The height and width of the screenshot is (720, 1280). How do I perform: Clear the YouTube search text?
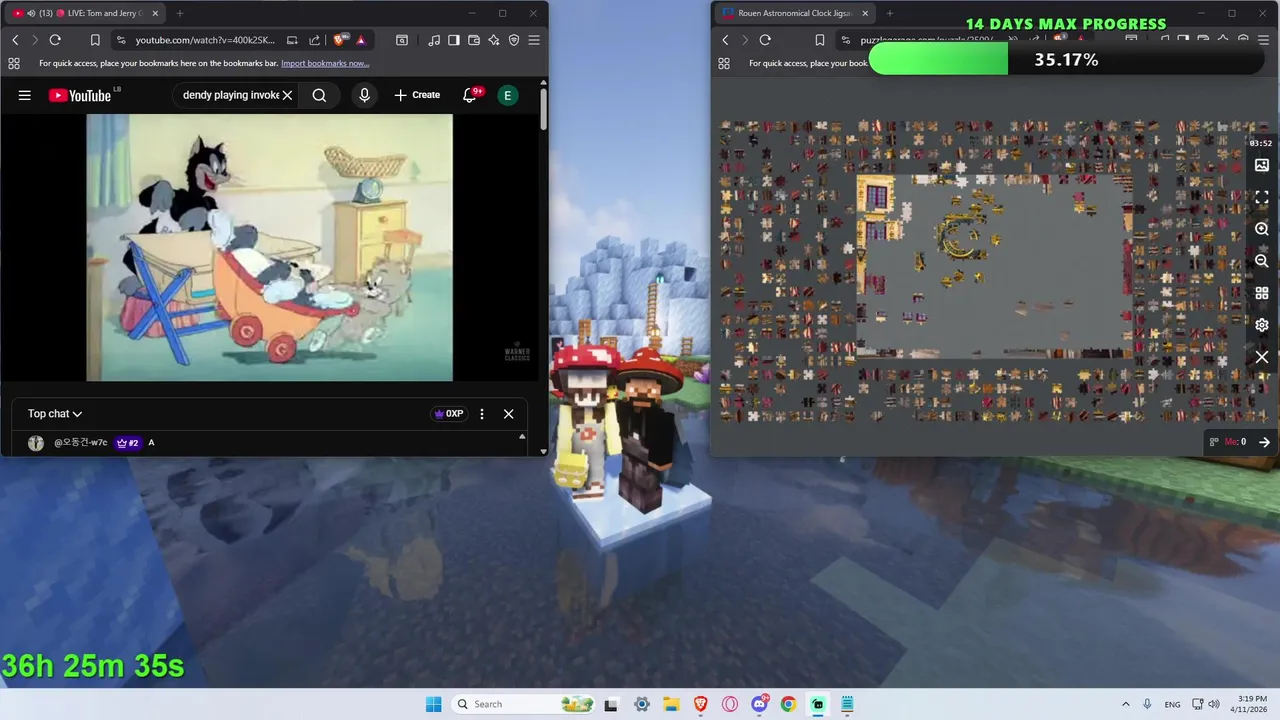[287, 95]
